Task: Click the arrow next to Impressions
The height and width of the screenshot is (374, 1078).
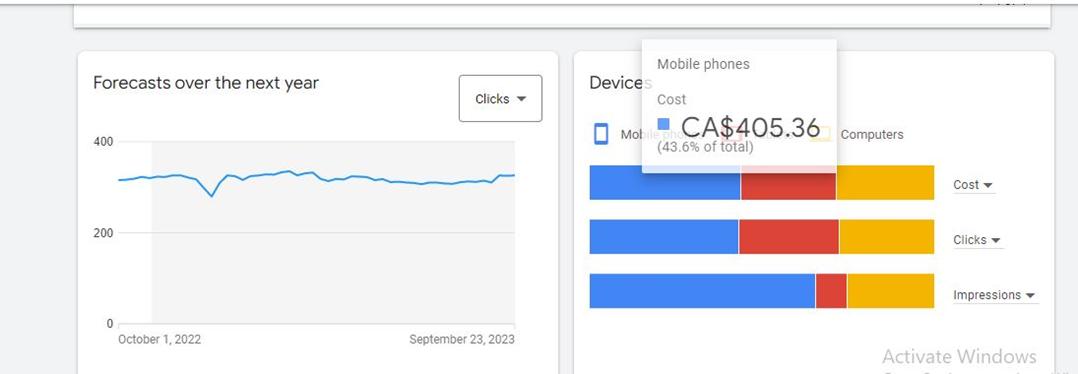Action: point(1031,296)
